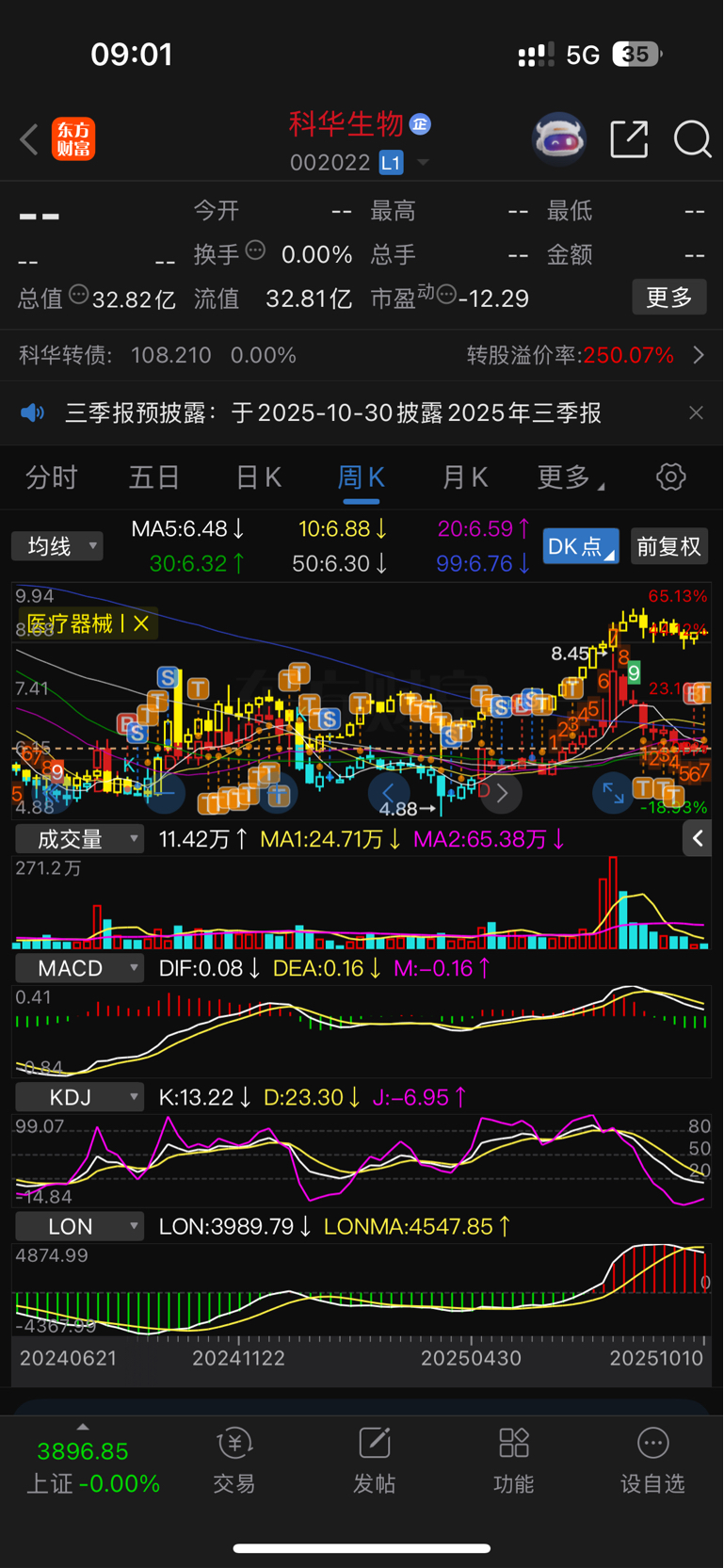Open the KDJ indicator dropdown
Screen dimensions: 724x1568
pos(79,1096)
